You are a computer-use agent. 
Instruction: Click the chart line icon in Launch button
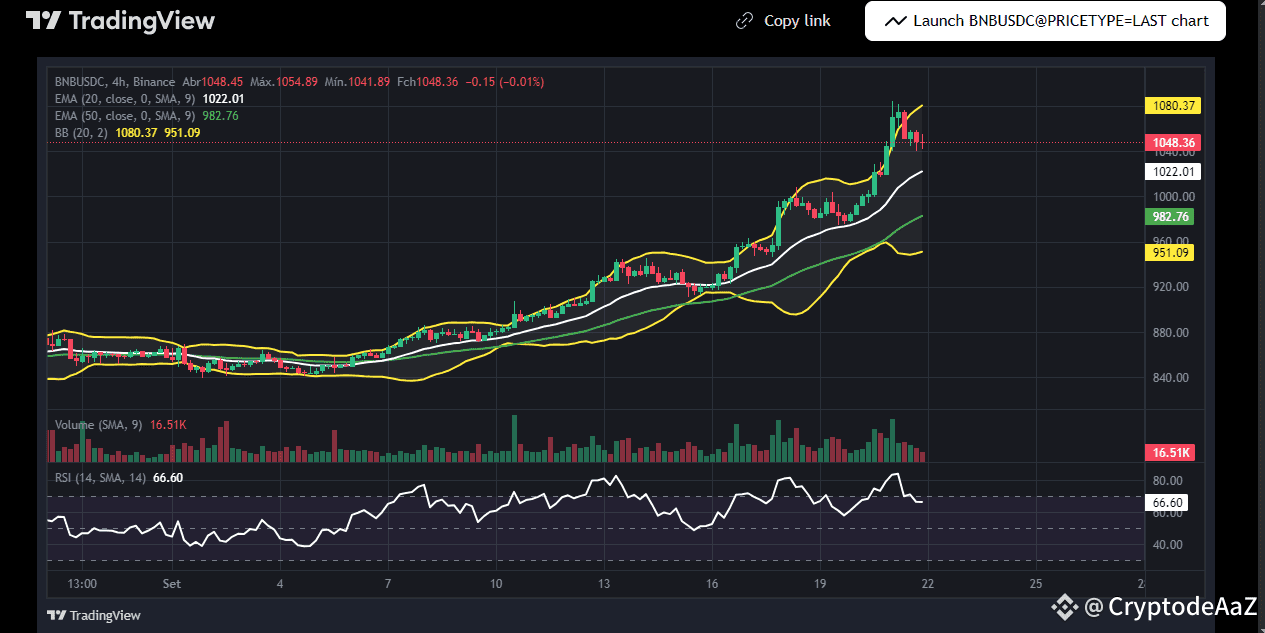895,21
